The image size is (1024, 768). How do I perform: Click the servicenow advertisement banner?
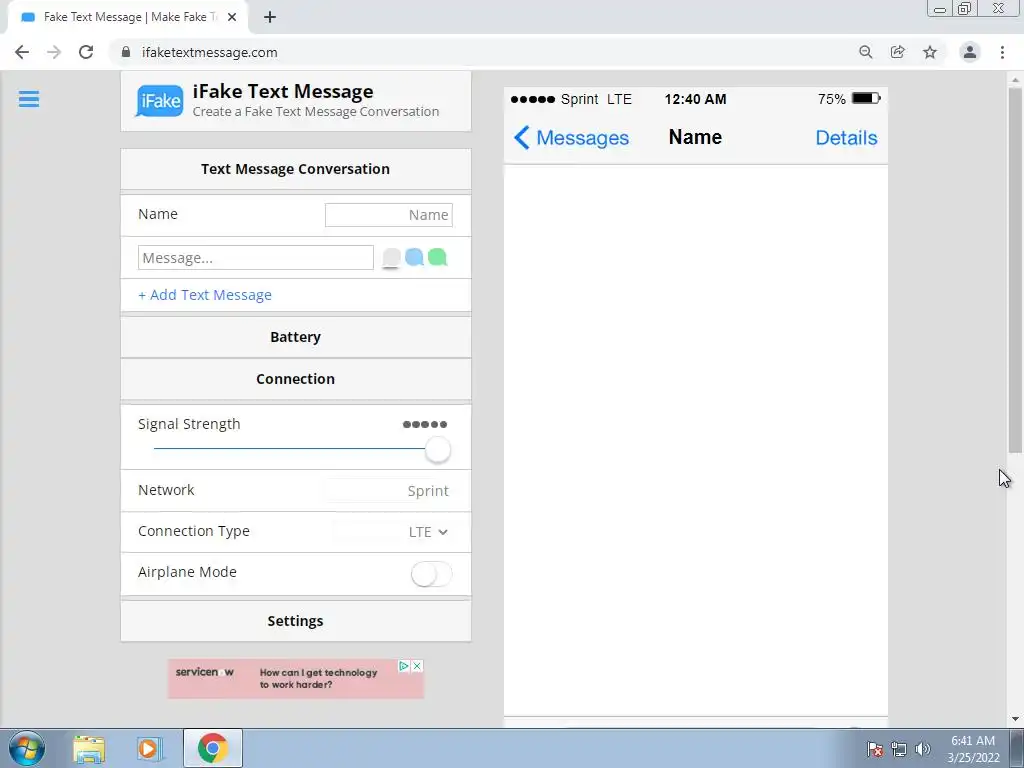[x=296, y=679]
